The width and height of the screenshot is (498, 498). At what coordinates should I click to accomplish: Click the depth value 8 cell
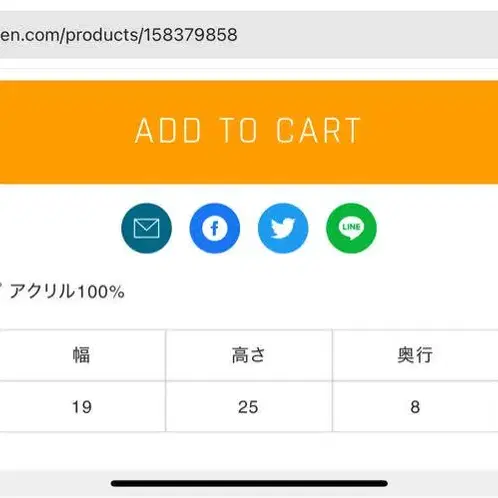(415, 407)
